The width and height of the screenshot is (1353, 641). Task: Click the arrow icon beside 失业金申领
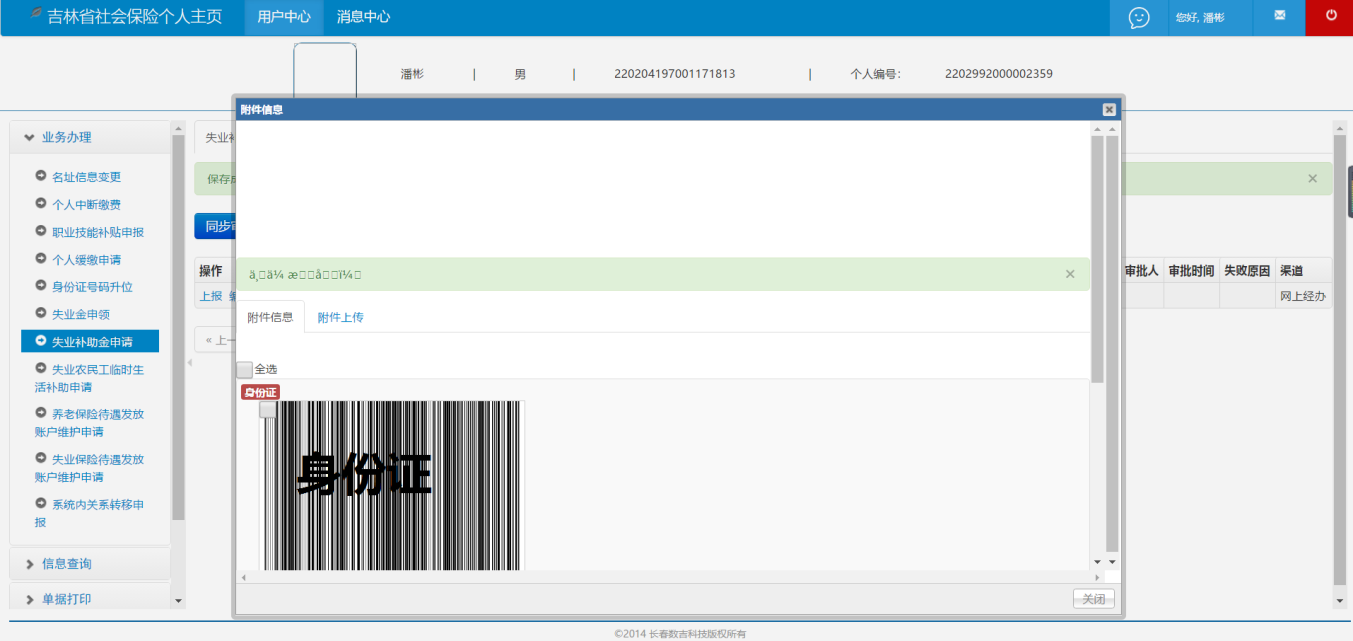point(41,313)
